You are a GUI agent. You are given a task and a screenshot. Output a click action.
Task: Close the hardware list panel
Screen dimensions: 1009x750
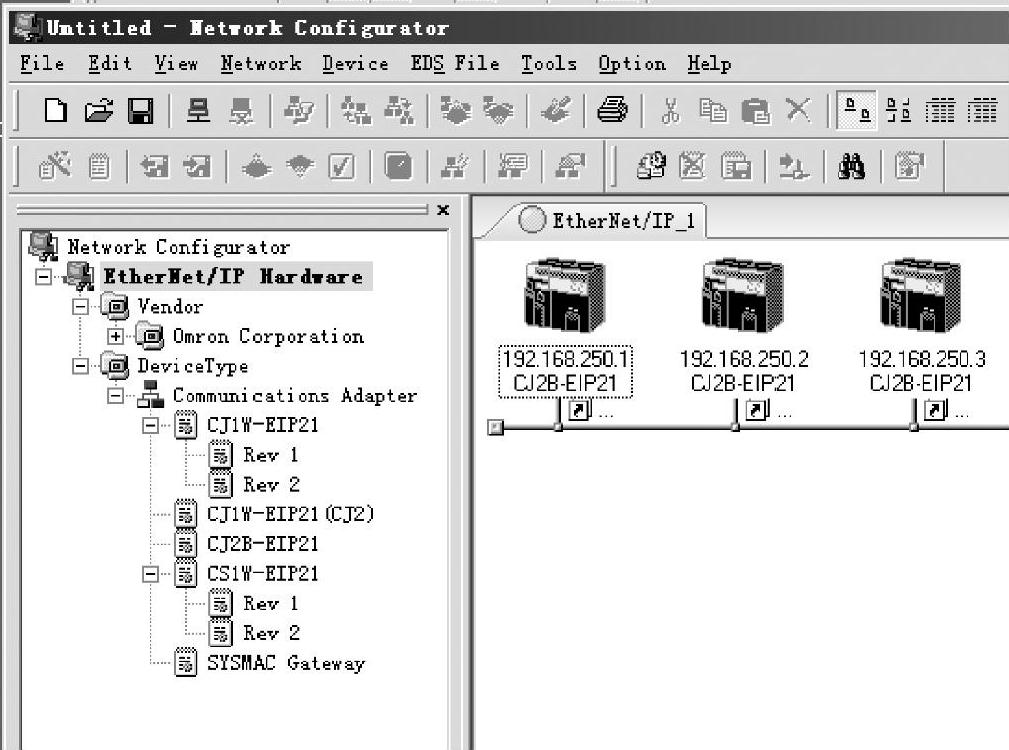coord(443,210)
